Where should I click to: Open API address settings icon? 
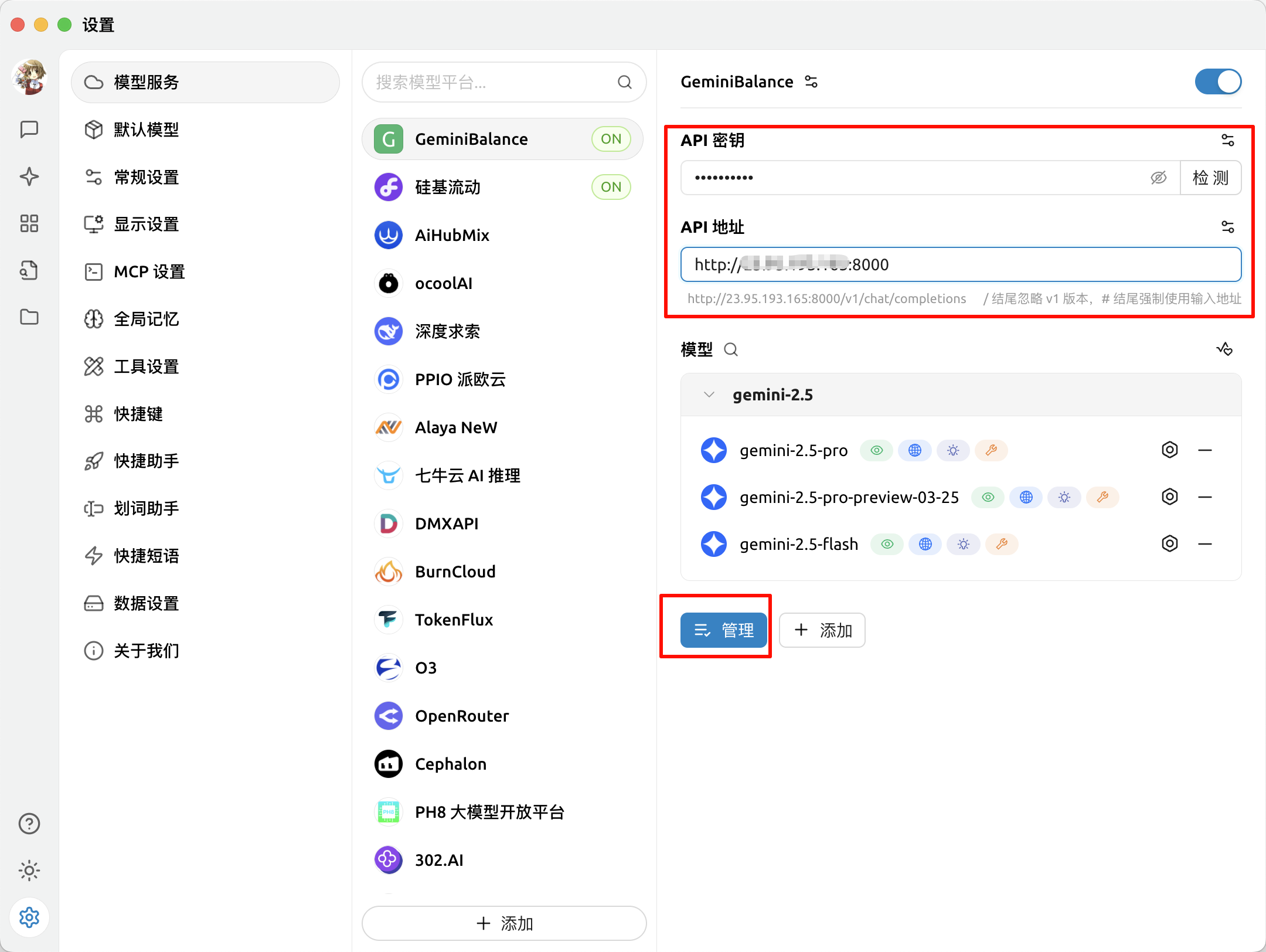(x=1227, y=227)
